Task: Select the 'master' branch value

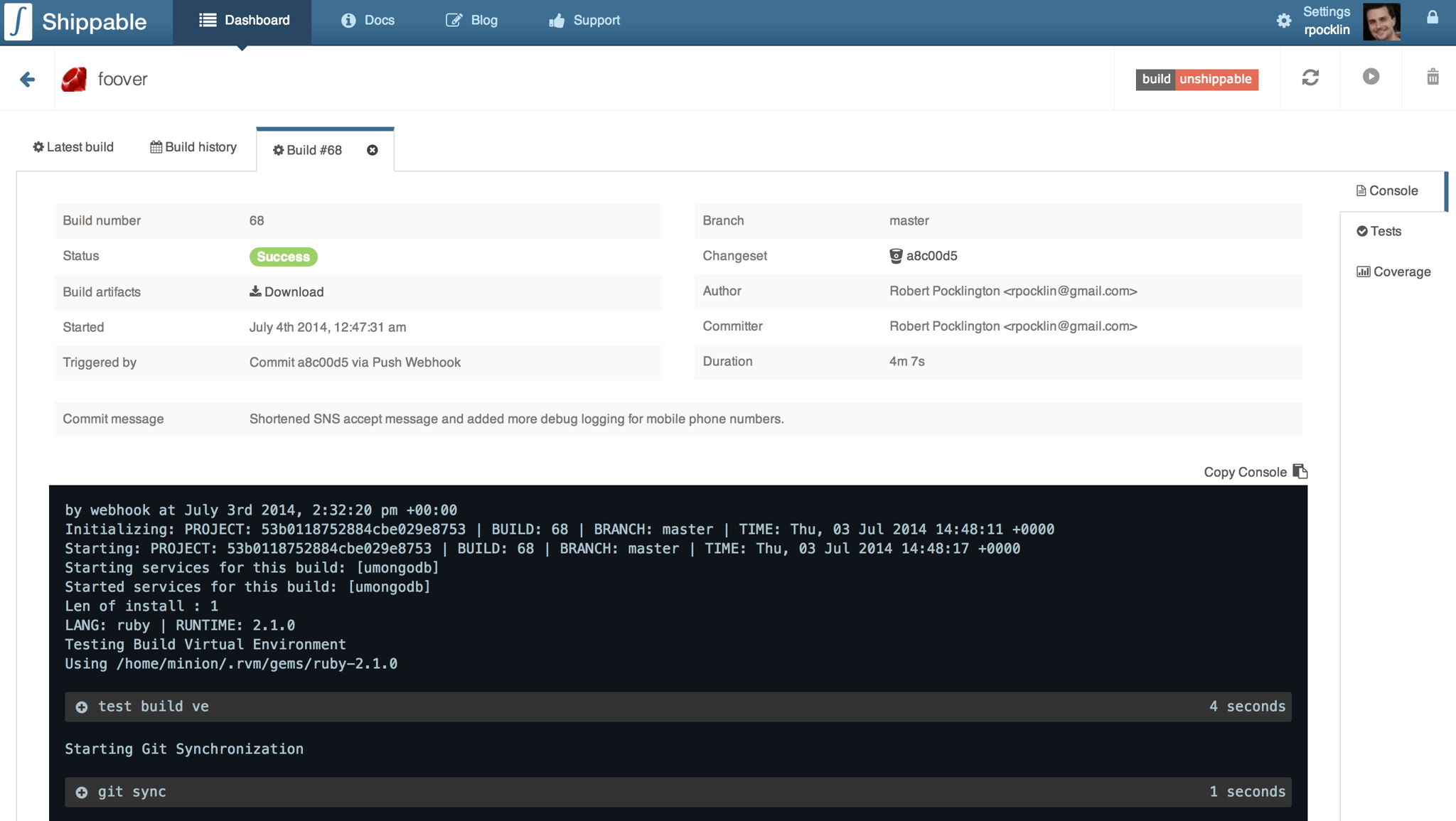Action: [x=909, y=220]
